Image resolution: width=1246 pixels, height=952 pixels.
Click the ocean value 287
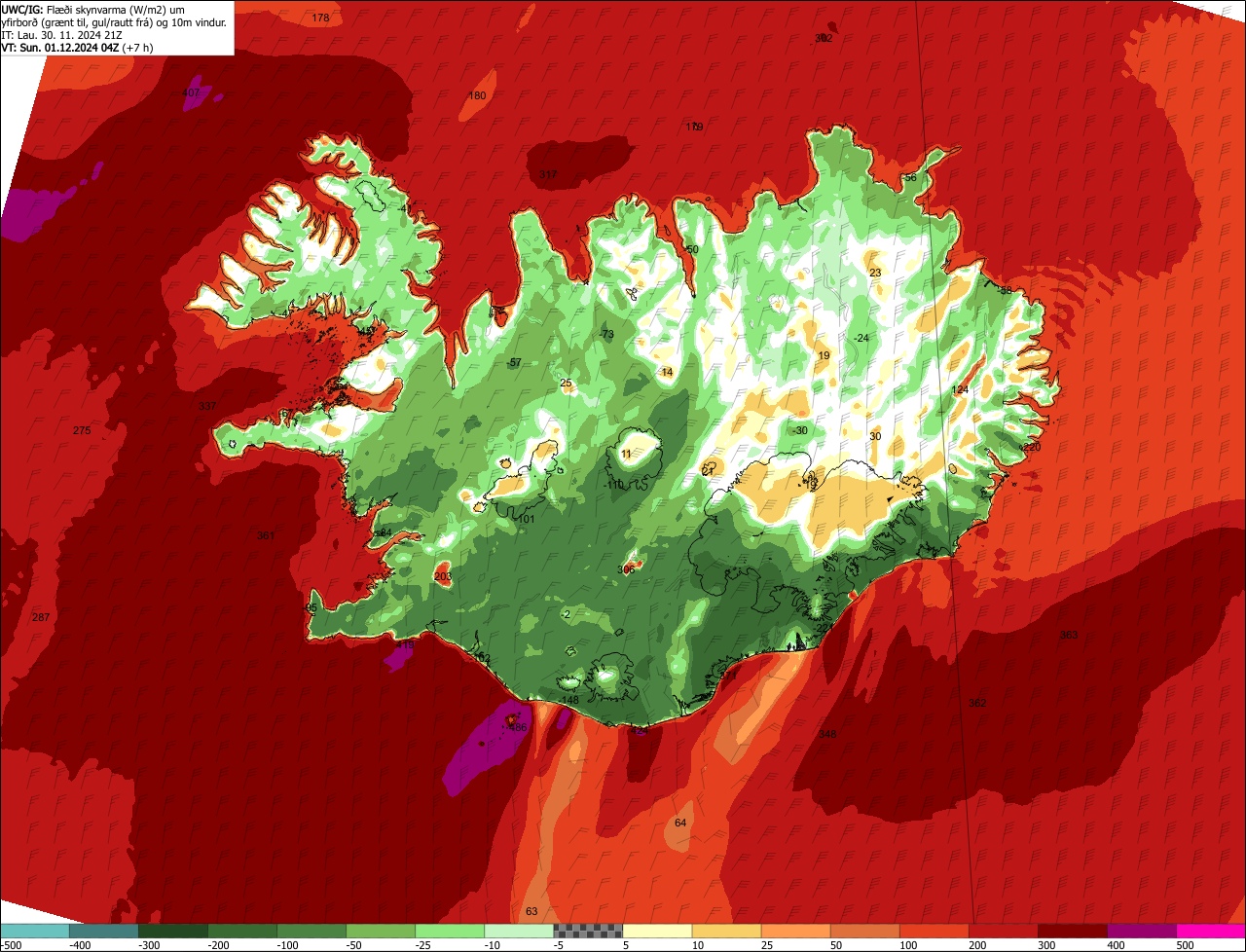click(41, 618)
